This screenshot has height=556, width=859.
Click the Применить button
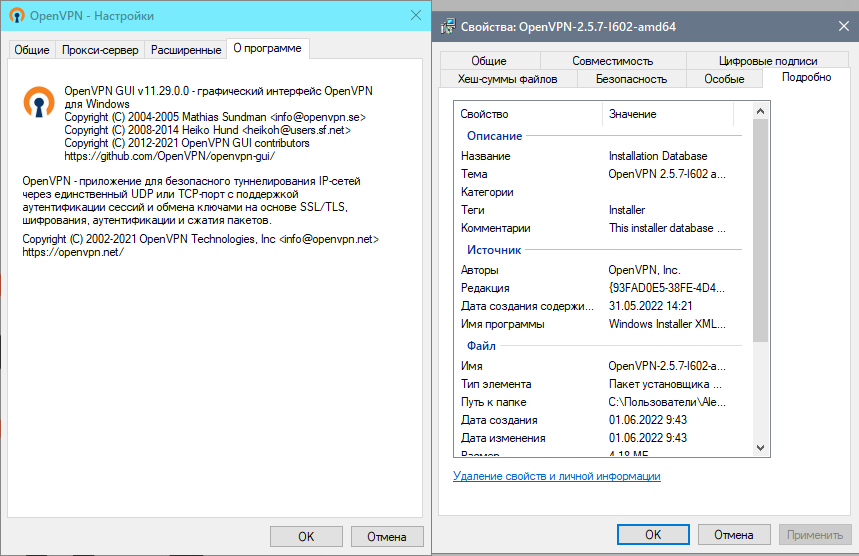pyautogui.click(x=815, y=534)
